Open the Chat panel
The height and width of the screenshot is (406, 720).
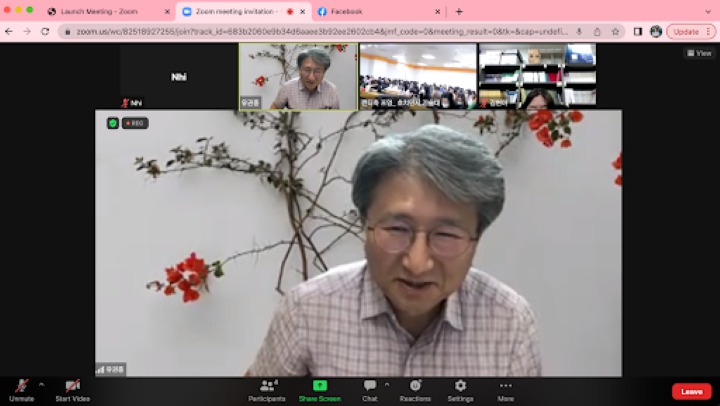370,387
